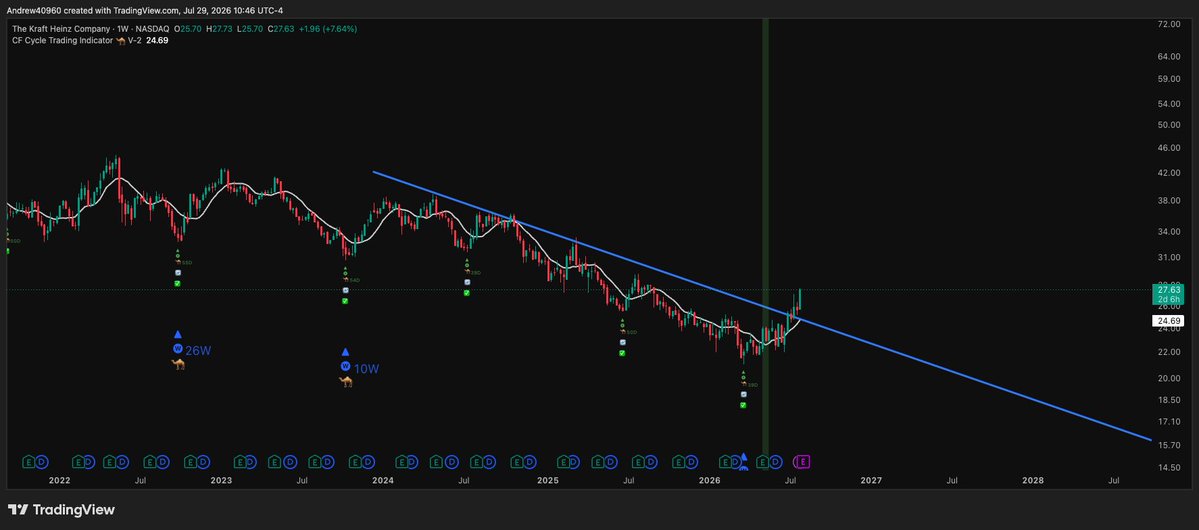Screen dimensions: 1199x530
Task: Click the TradingView logo at bottom left
Action: pos(61,510)
